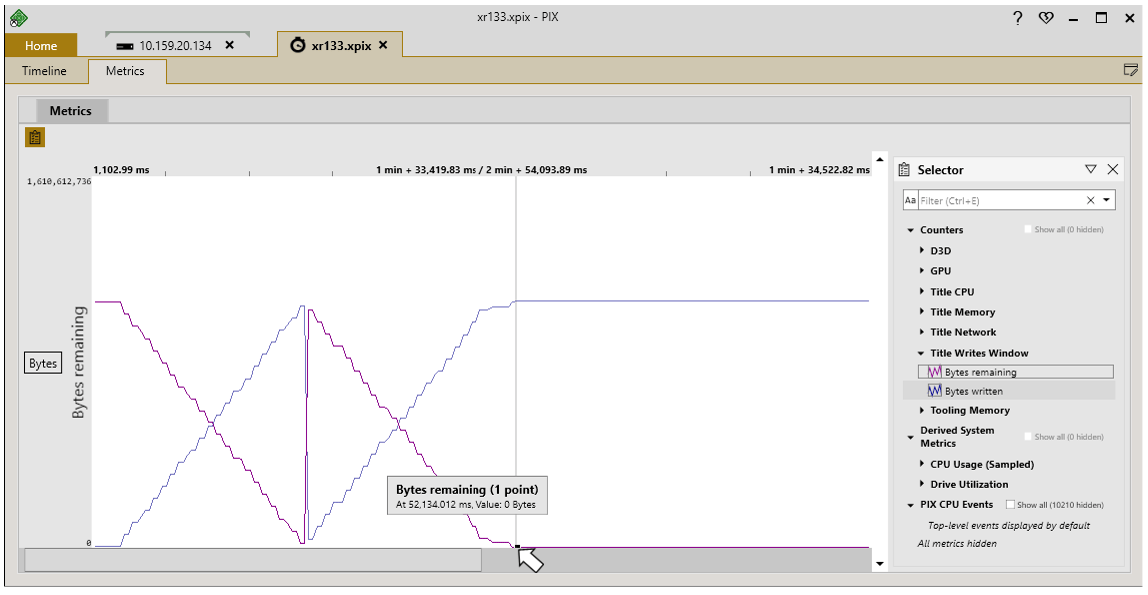
Task: Click the 1,610,612,736 axis max value
Action: point(59,182)
